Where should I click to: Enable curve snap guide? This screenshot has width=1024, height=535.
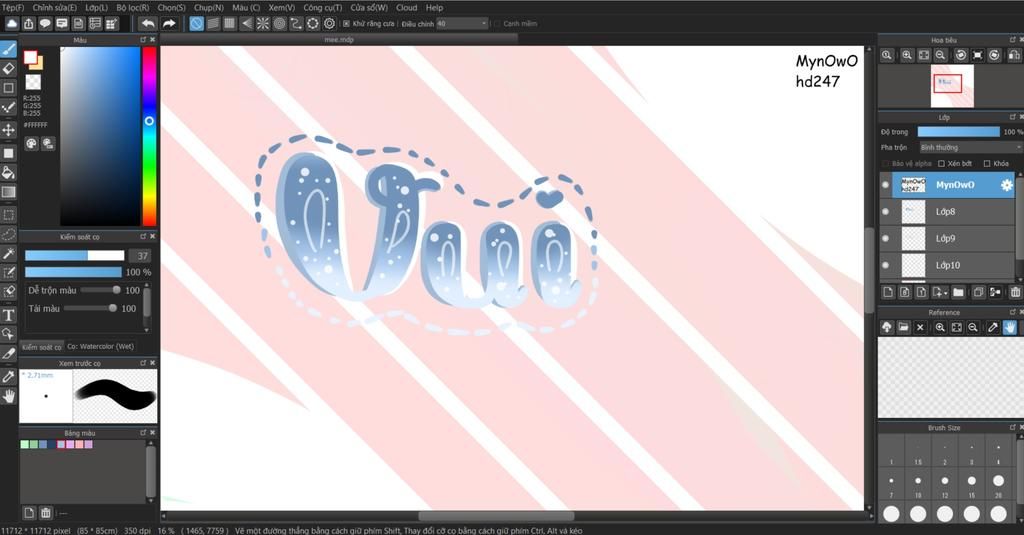296,24
